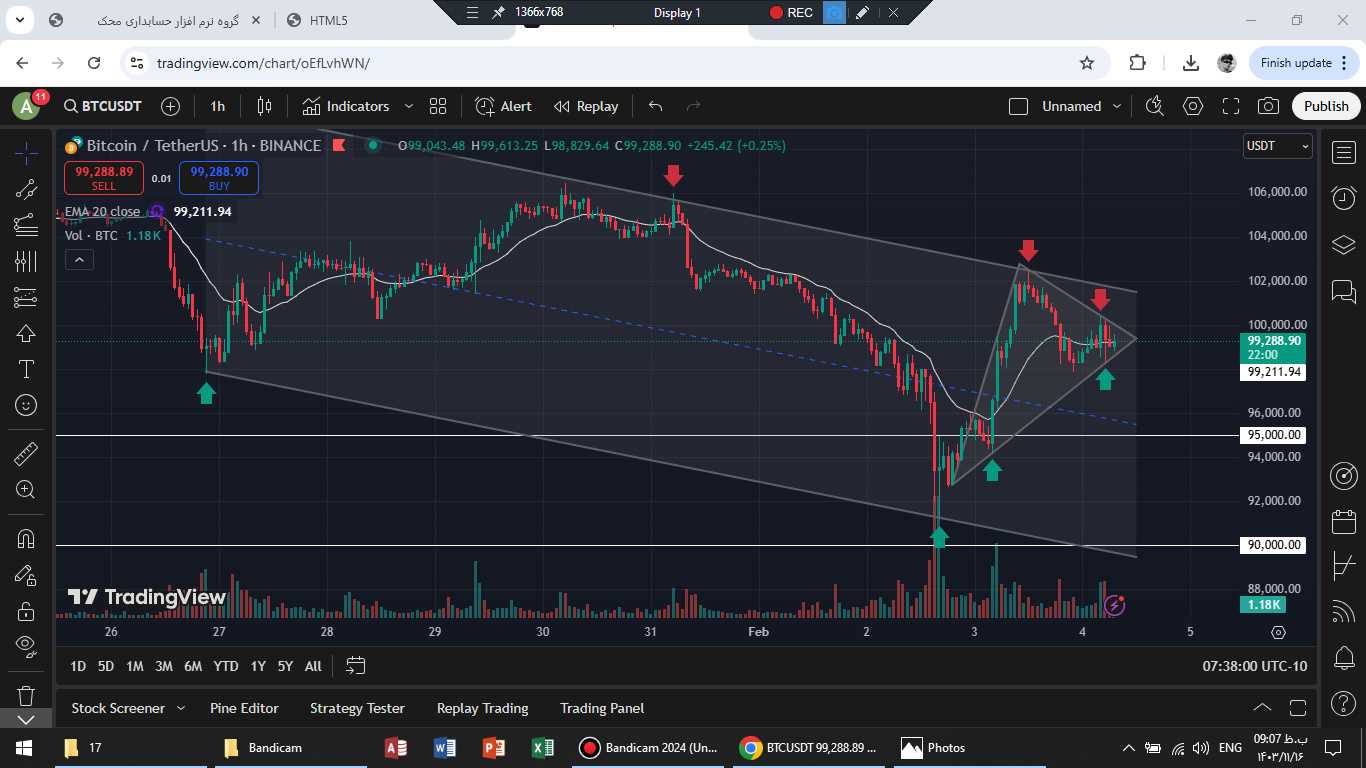The width and height of the screenshot is (1366, 768).
Task: Select the ruler measure tool
Action: pos(26,454)
